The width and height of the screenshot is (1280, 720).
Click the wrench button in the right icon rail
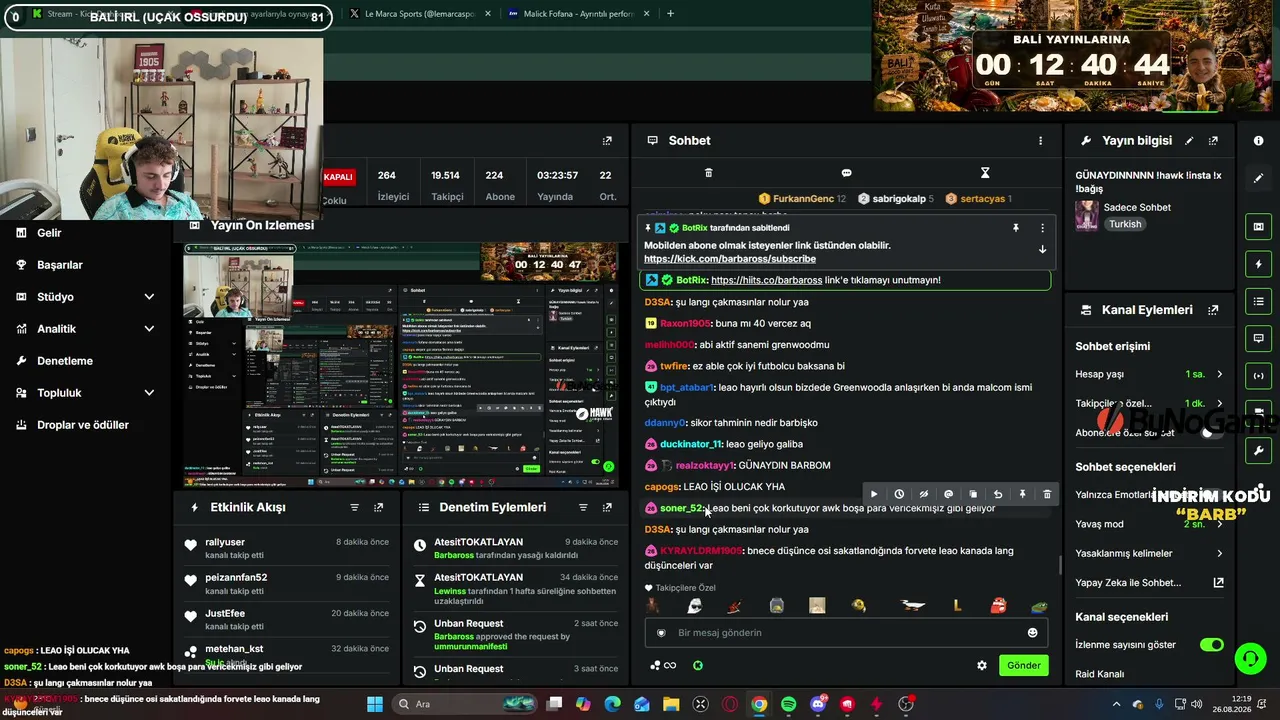coord(1258,450)
